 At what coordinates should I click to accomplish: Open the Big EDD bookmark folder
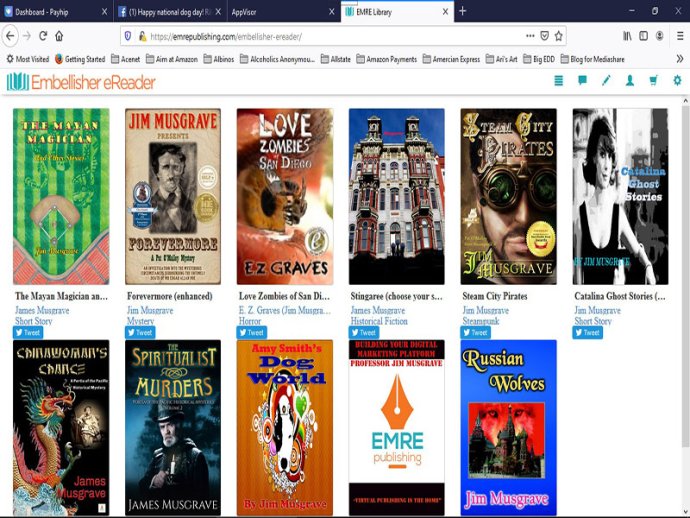(x=539, y=59)
